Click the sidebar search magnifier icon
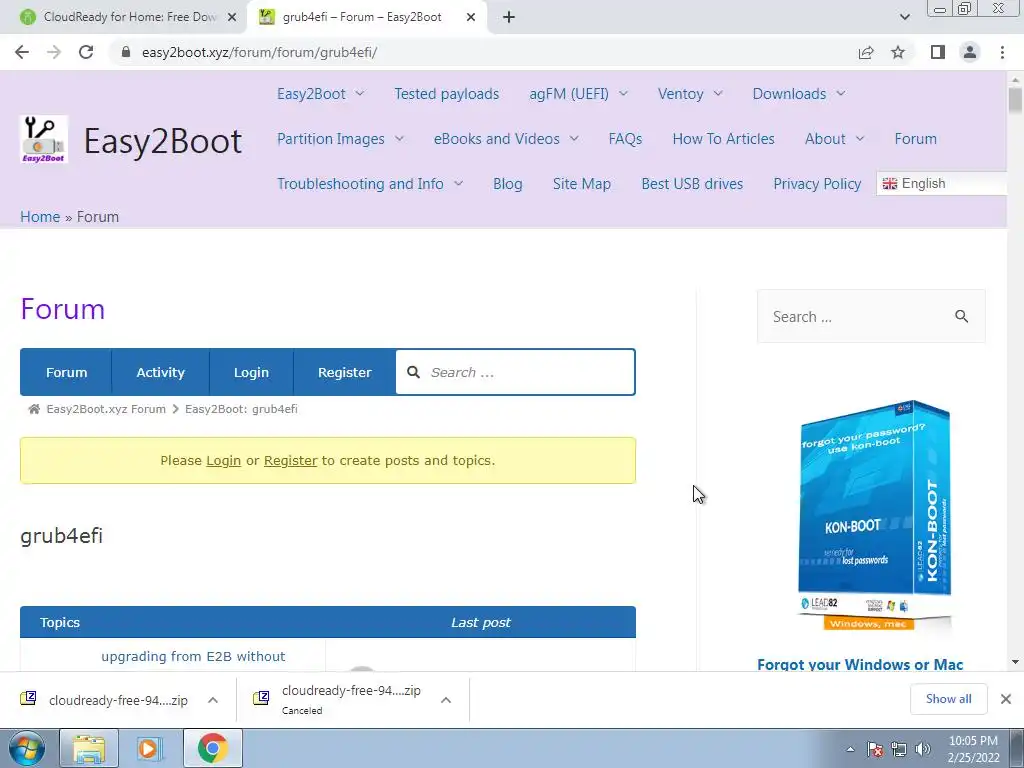The image size is (1024, 768). tap(961, 316)
